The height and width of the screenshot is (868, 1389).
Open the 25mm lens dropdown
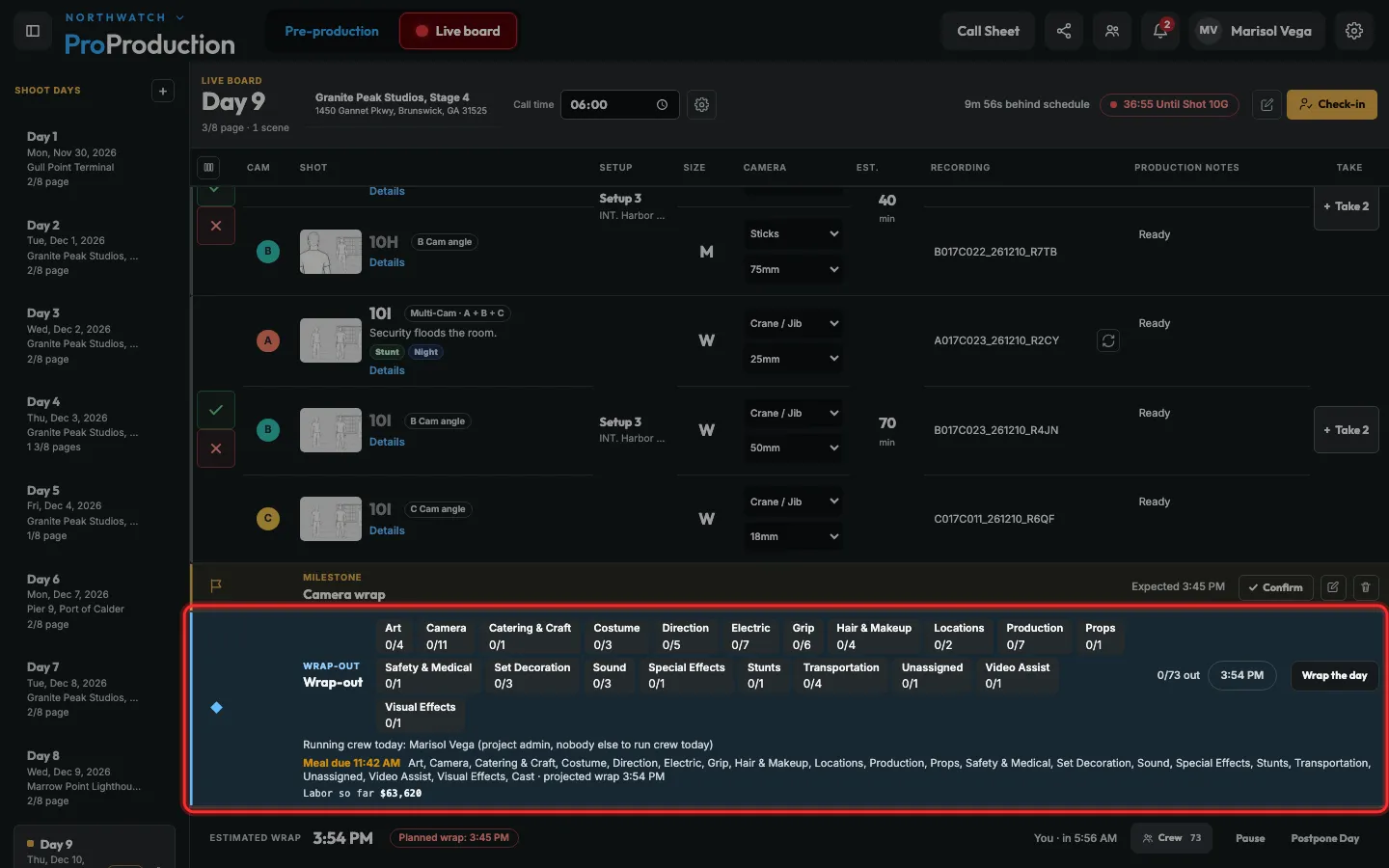[794, 359]
